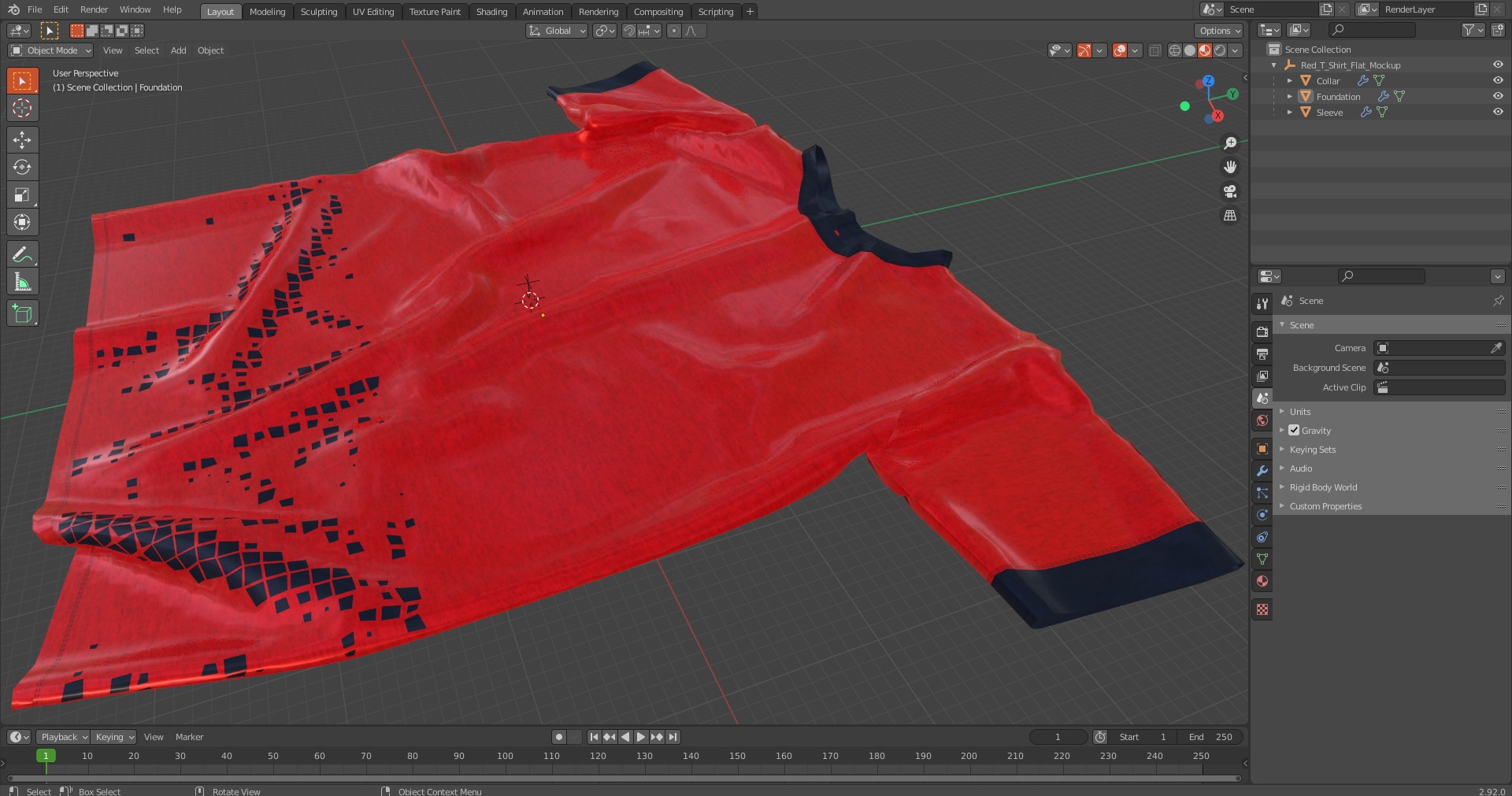Hide the Collar object in outliner

coord(1498,80)
